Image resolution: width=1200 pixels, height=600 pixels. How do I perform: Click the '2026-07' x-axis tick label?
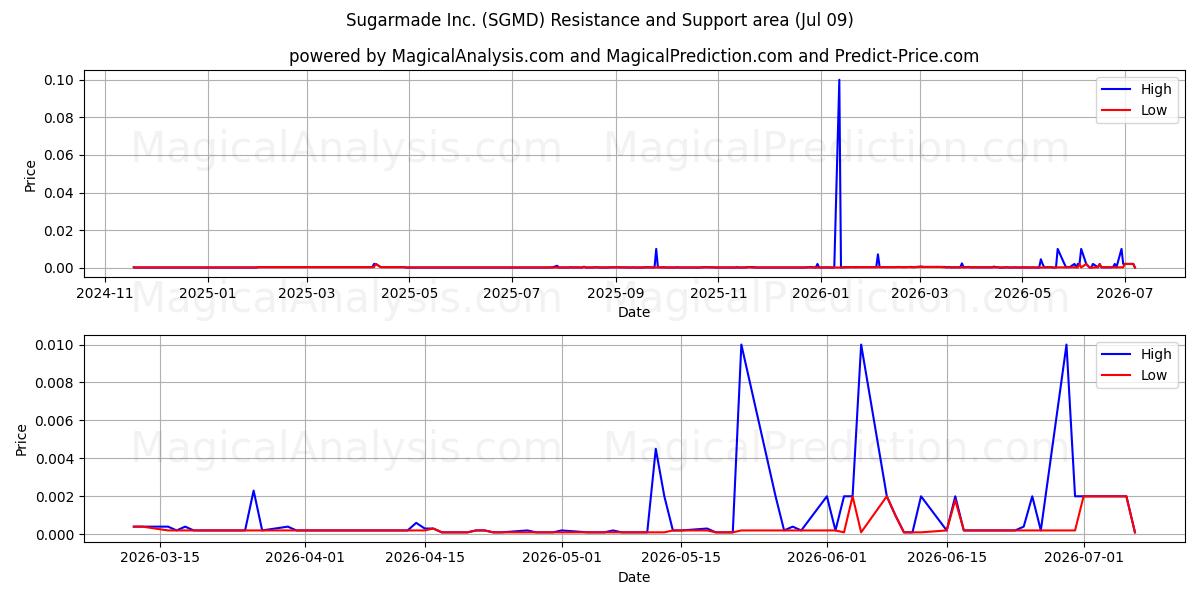tap(1127, 293)
